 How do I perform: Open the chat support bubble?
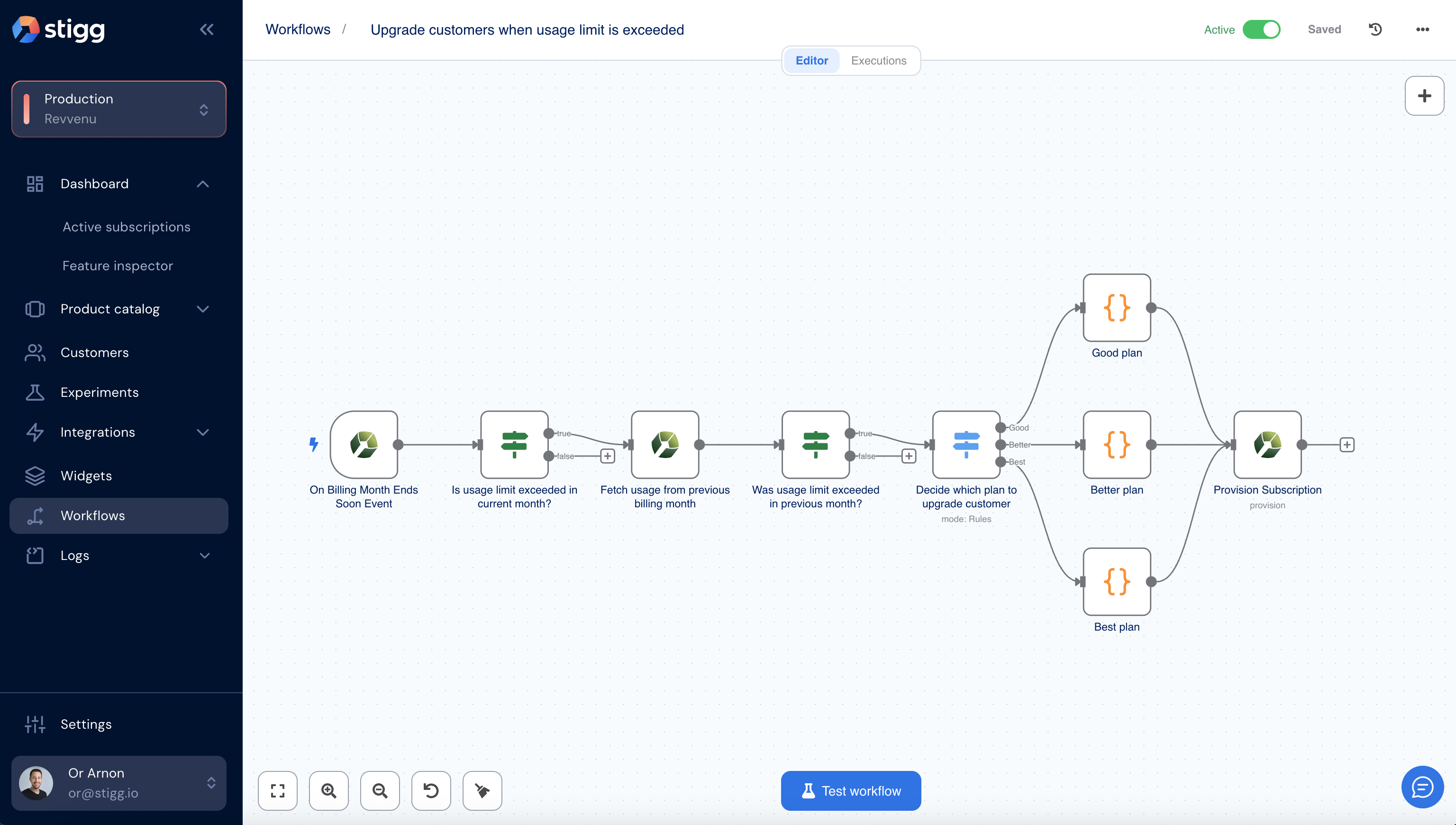coord(1422,787)
